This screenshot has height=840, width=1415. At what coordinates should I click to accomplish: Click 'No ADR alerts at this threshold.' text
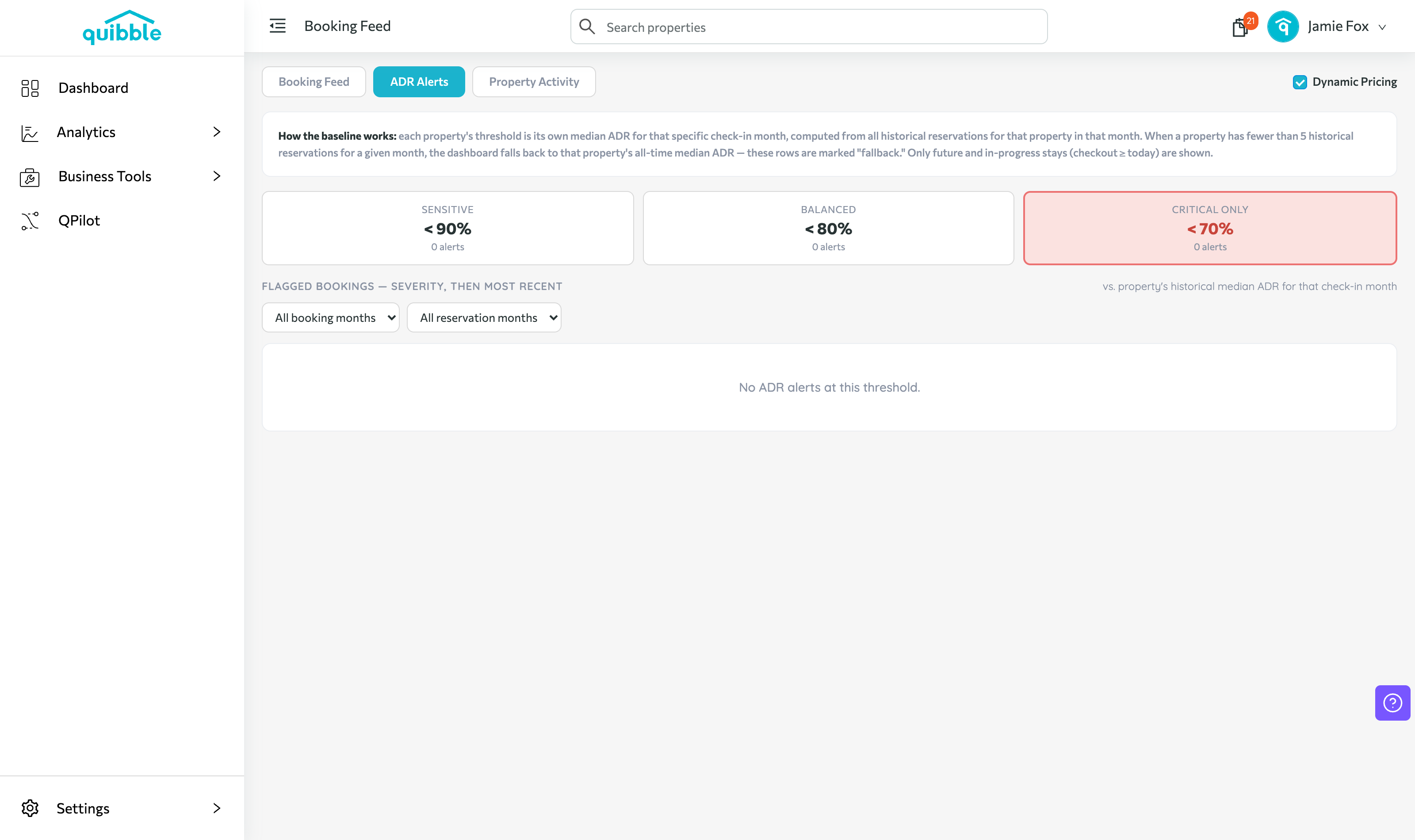829,387
